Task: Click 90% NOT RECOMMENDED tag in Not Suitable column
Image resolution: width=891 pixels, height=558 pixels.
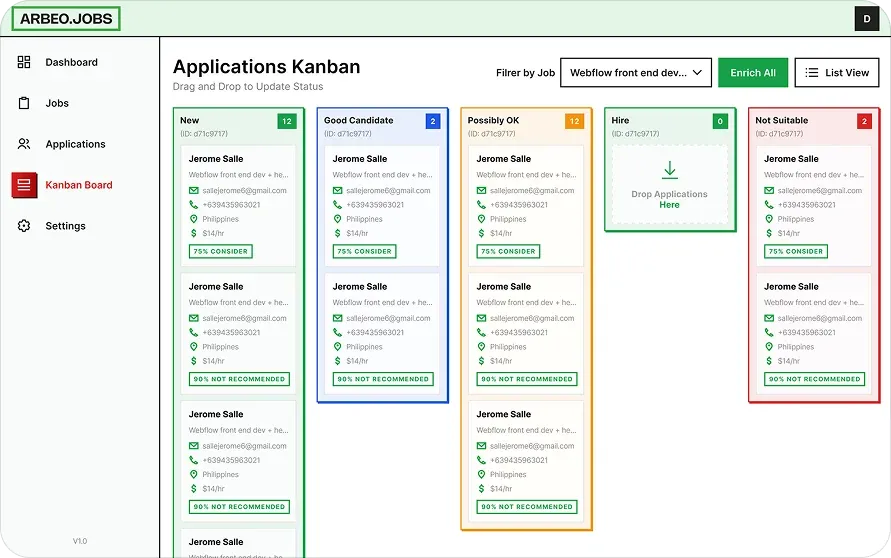Action: pyautogui.click(x=814, y=379)
